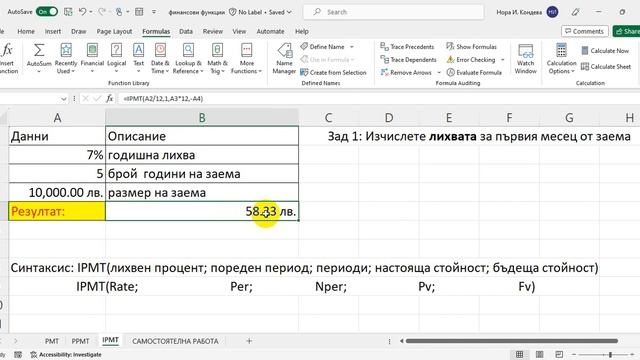This screenshot has height=360, width=640.
Task: Open the user account avatar
Action: pyautogui.click(x=552, y=12)
